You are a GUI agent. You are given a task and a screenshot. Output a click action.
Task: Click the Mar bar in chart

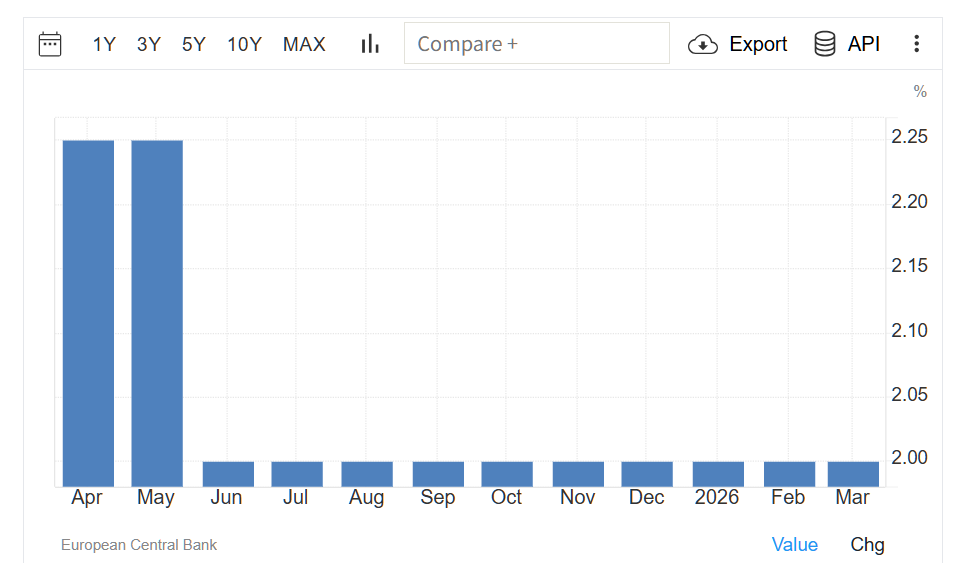coord(853,474)
